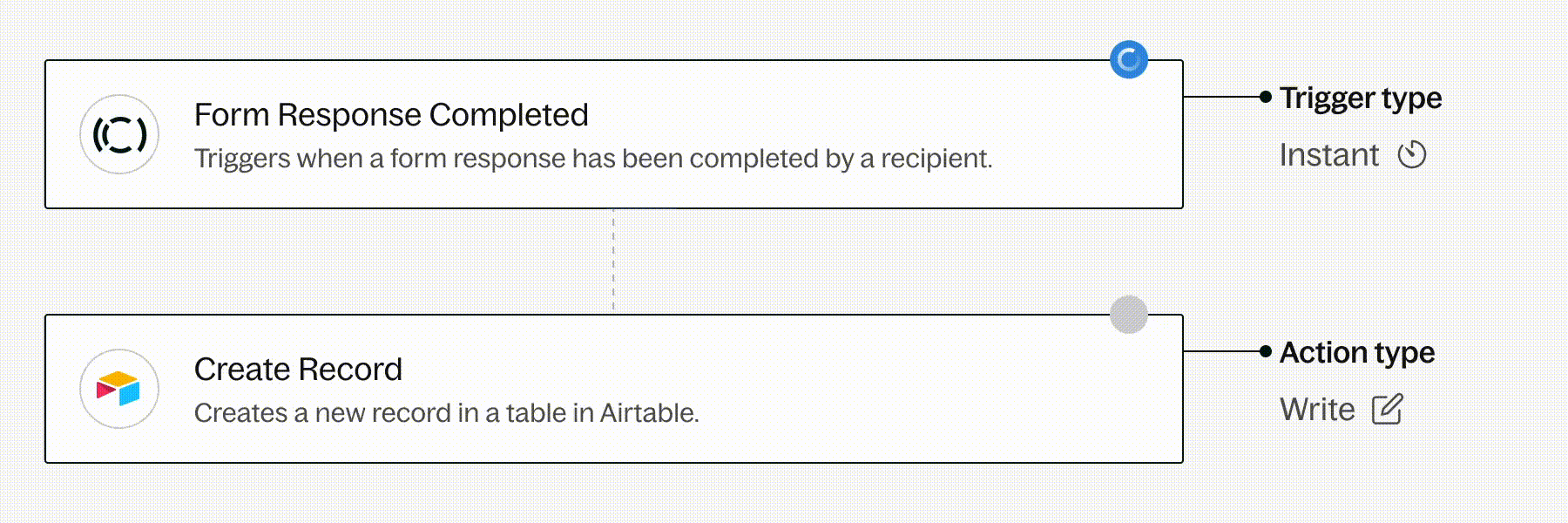
Task: Select the Form Response Completed title
Action: [x=391, y=115]
